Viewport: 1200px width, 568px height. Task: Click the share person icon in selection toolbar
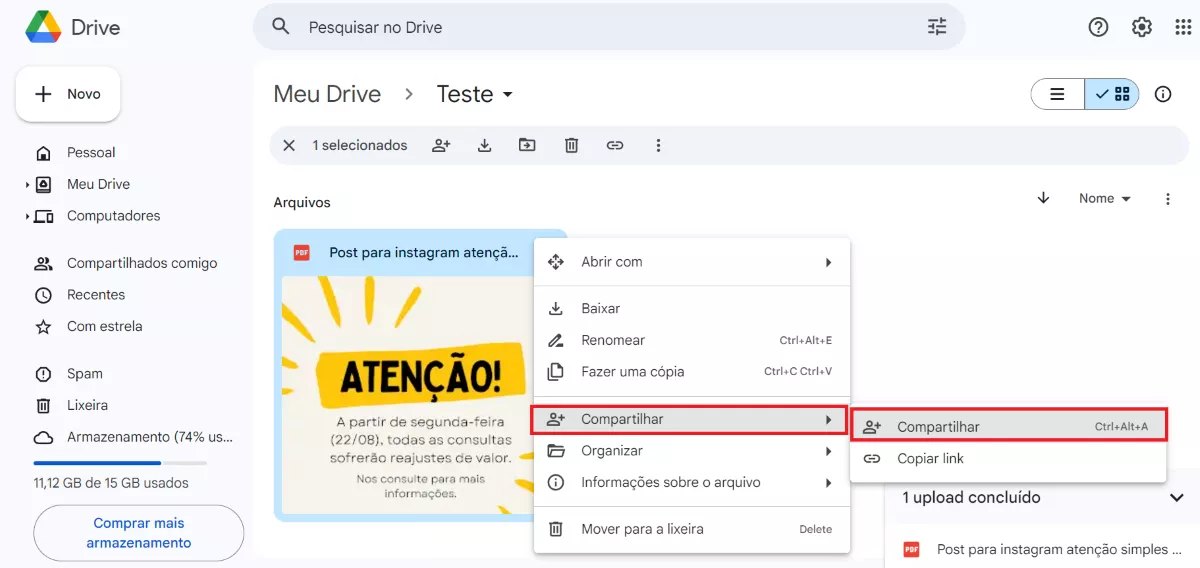(x=441, y=145)
